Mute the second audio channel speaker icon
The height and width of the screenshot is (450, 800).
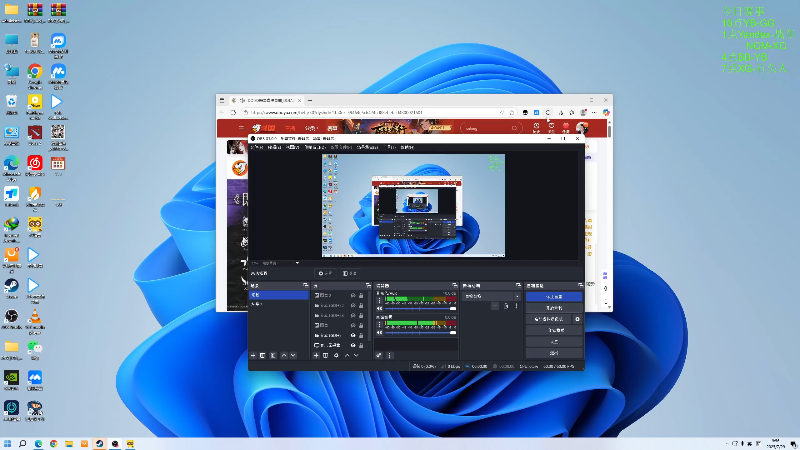tap(379, 333)
